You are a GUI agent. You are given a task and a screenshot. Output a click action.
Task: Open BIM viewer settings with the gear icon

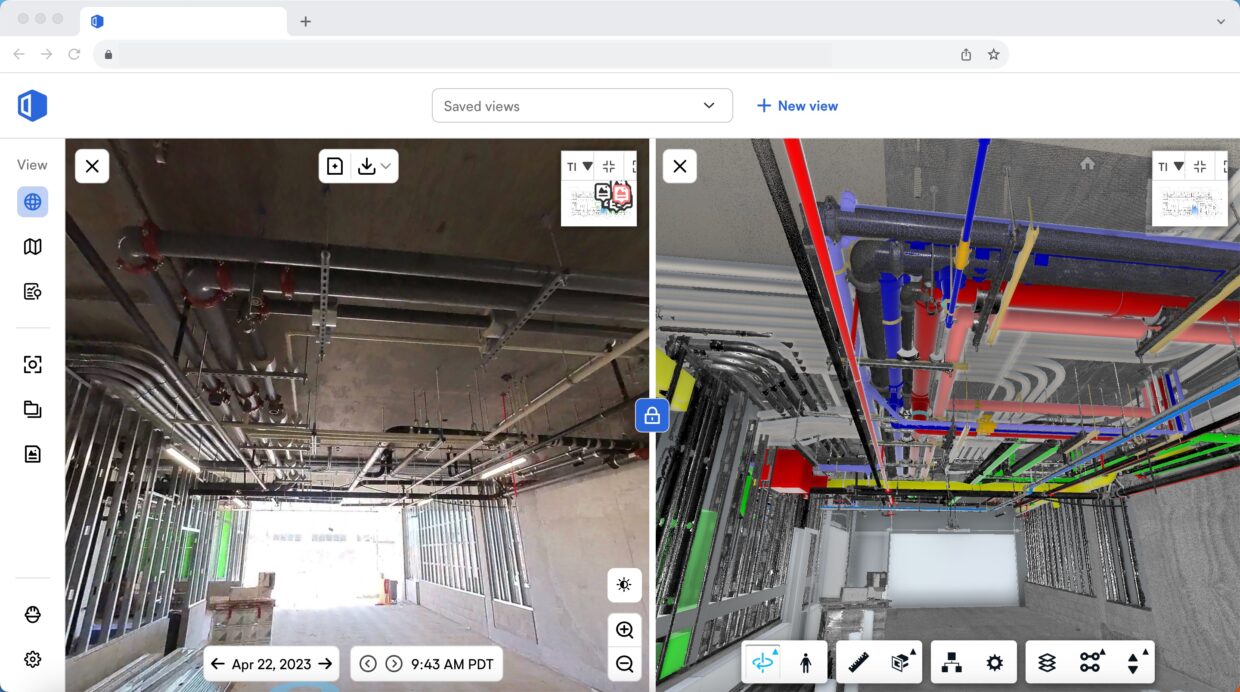point(995,661)
